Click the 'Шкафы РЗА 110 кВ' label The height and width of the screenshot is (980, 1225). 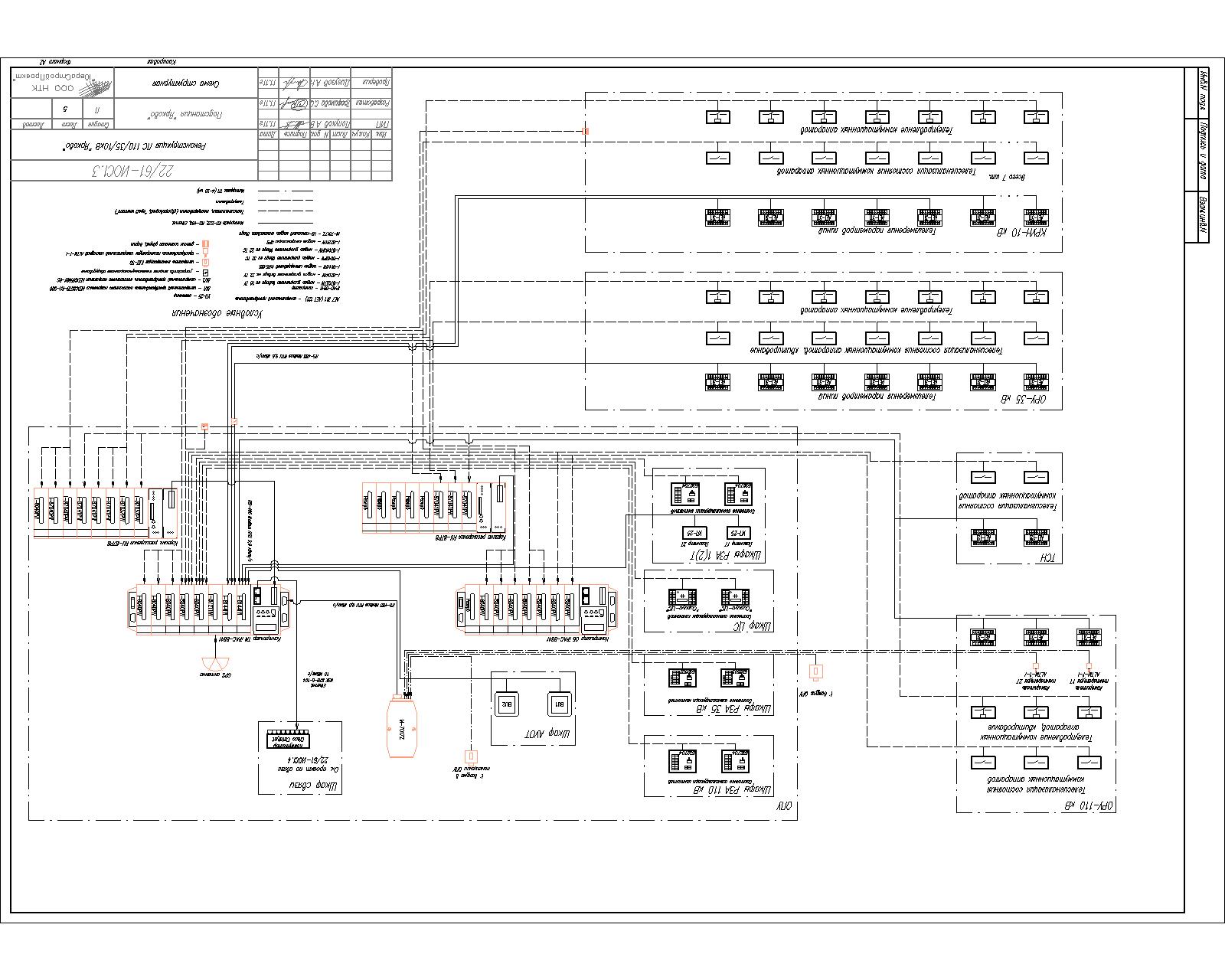733,789
